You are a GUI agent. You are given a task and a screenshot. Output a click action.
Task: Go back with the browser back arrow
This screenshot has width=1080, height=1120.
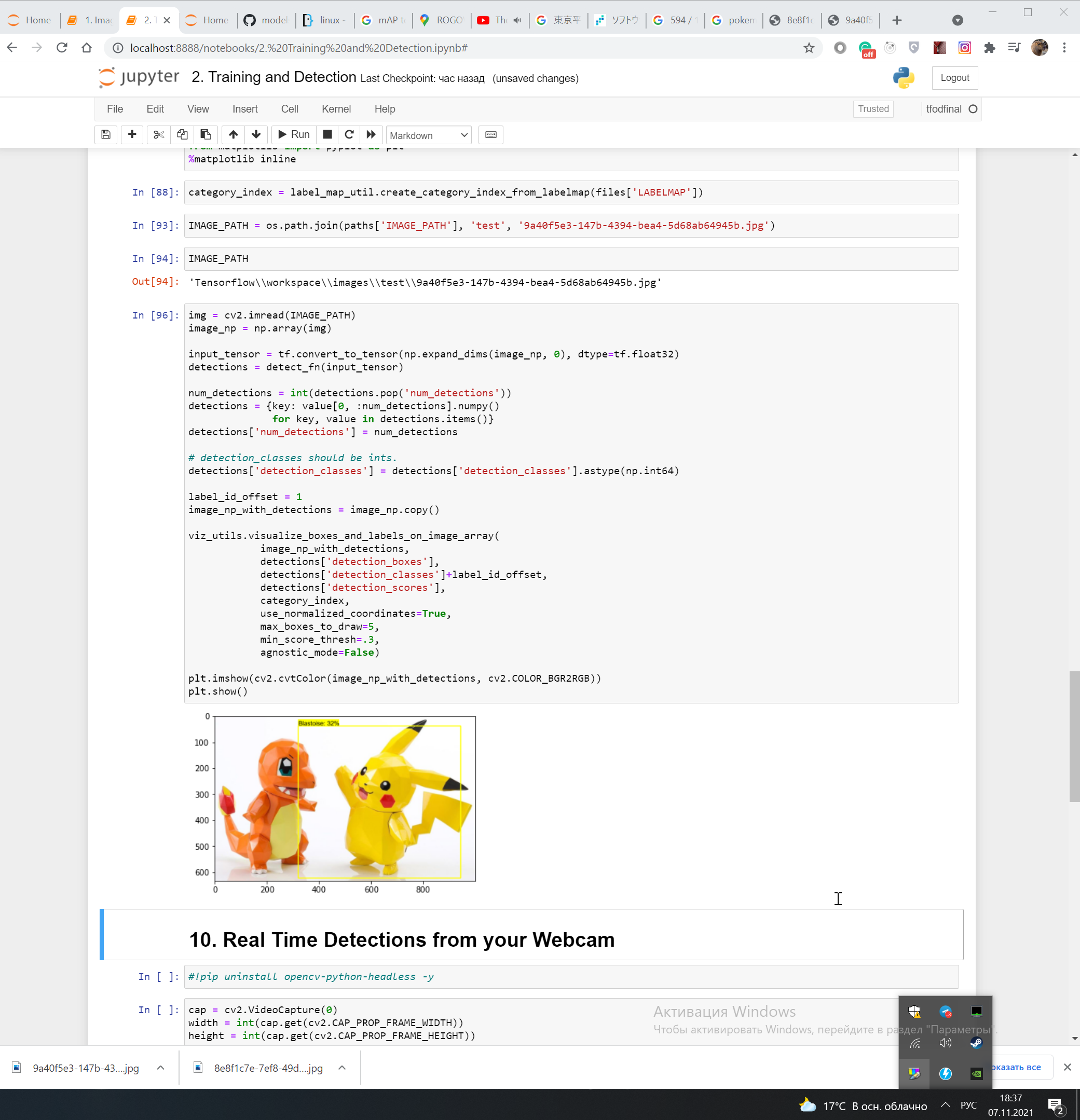pos(12,48)
